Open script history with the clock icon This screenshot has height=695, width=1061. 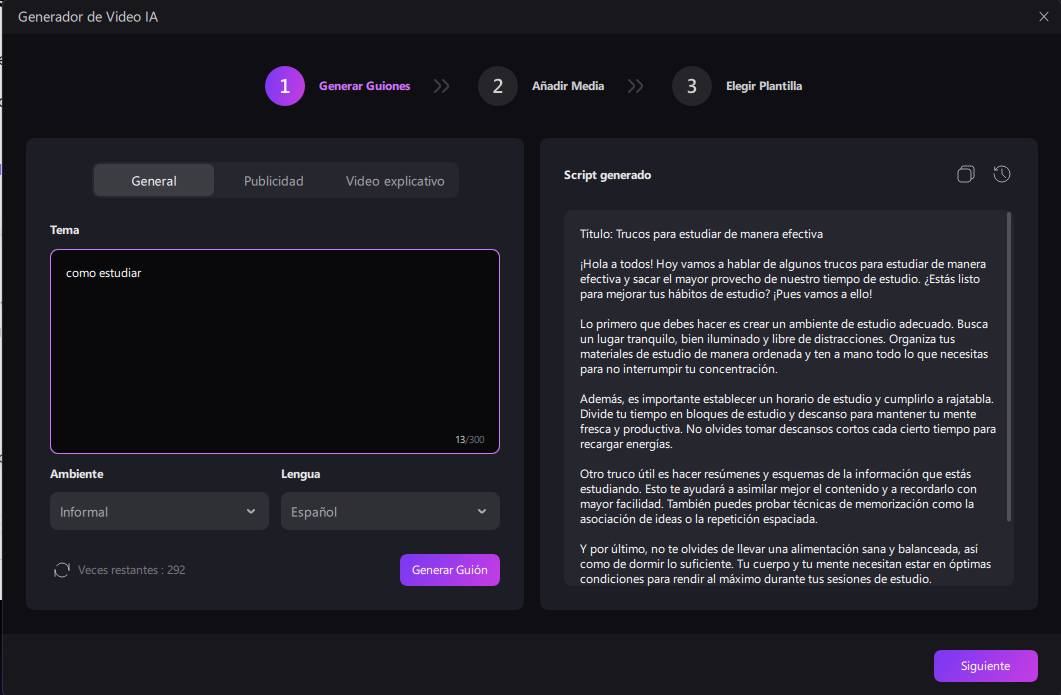pos(1001,175)
